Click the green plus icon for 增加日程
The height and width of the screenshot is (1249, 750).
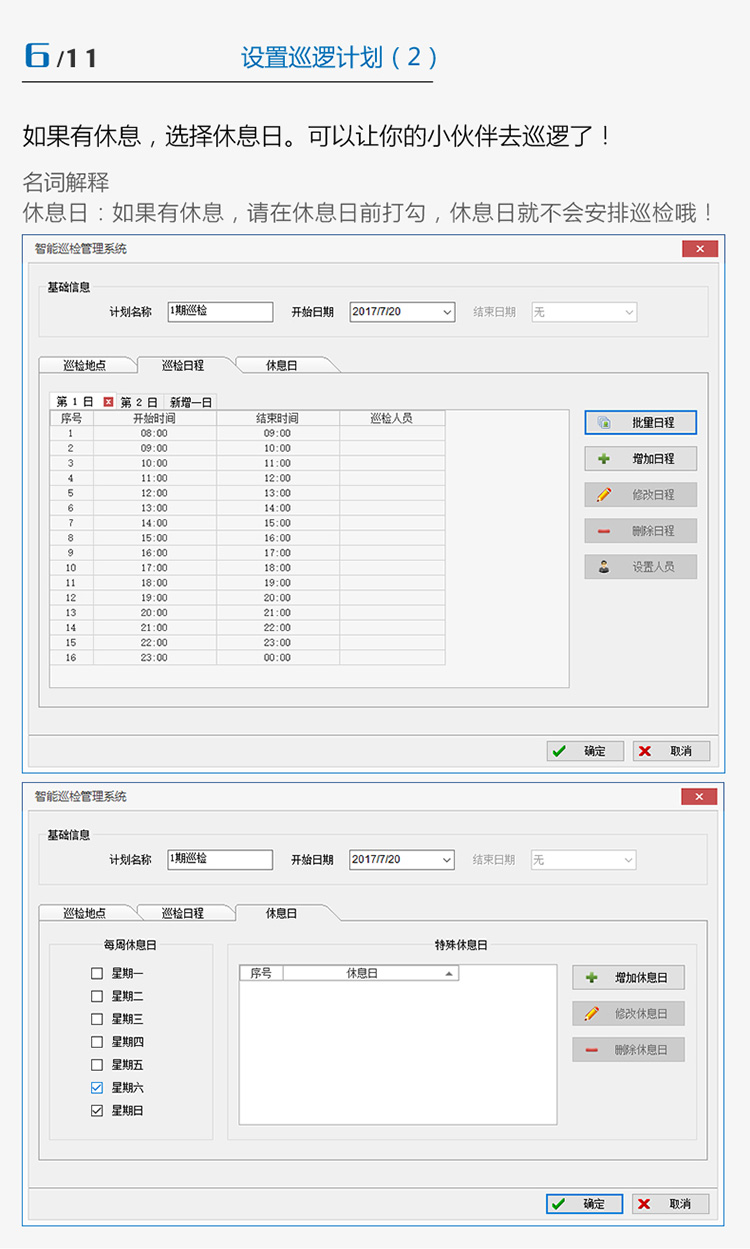(604, 459)
